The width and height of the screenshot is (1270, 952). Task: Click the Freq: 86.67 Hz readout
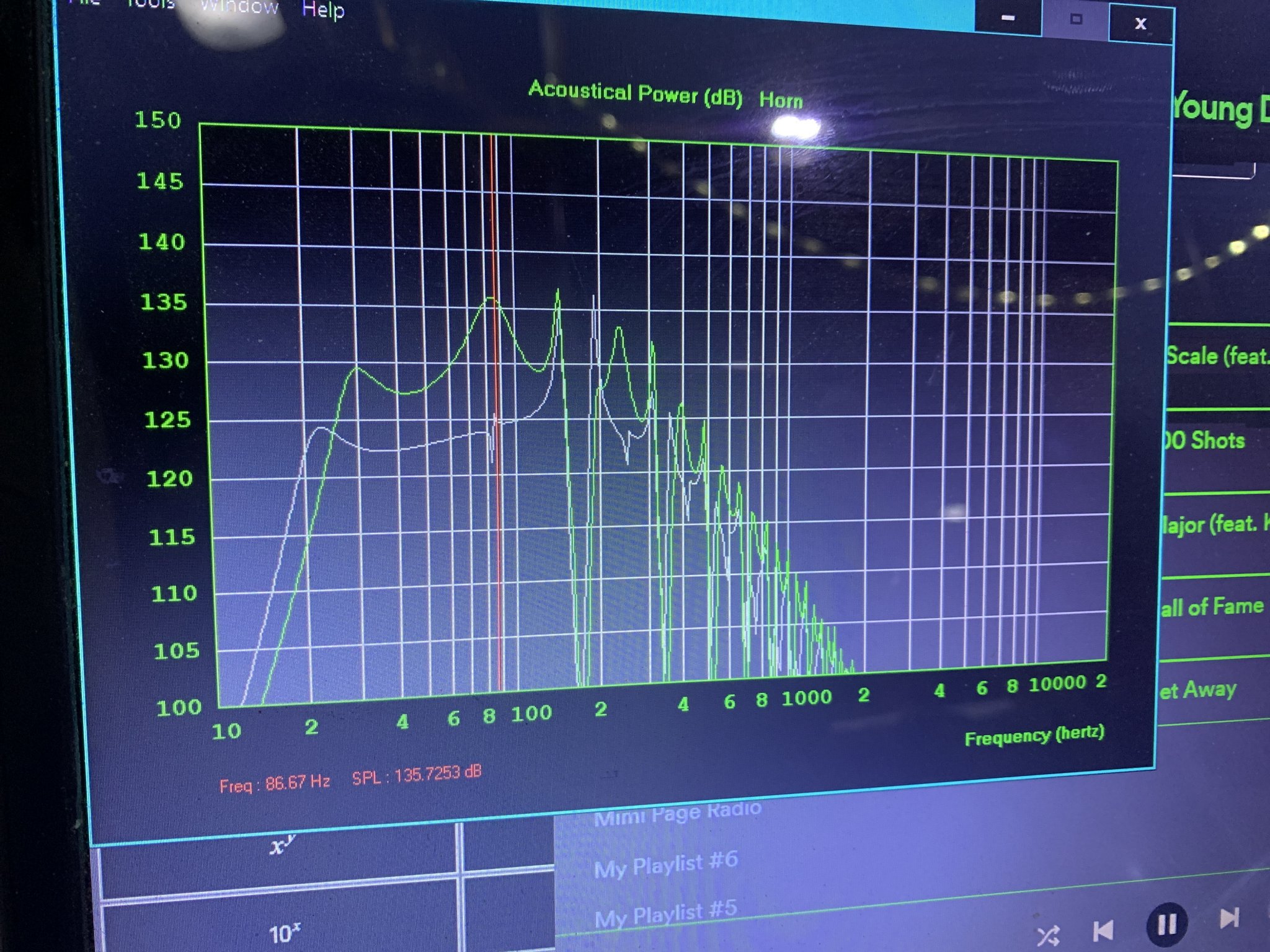[275, 784]
